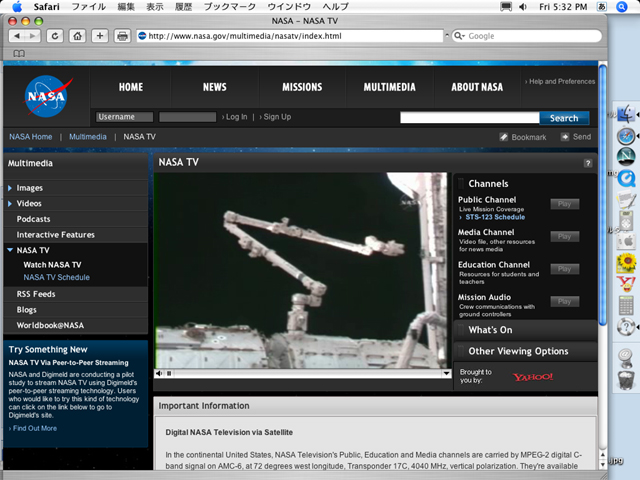Open Calculator from the Dock

coord(626,305)
